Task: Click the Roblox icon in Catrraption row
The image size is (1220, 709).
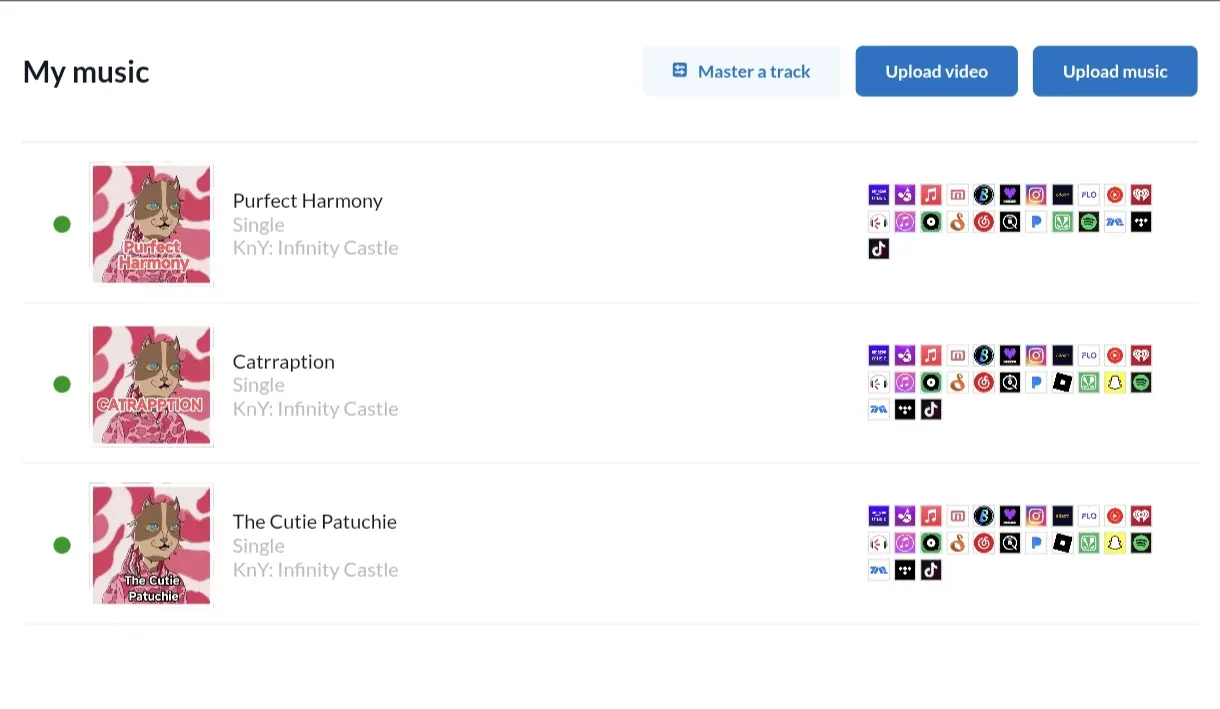Action: pos(1062,382)
